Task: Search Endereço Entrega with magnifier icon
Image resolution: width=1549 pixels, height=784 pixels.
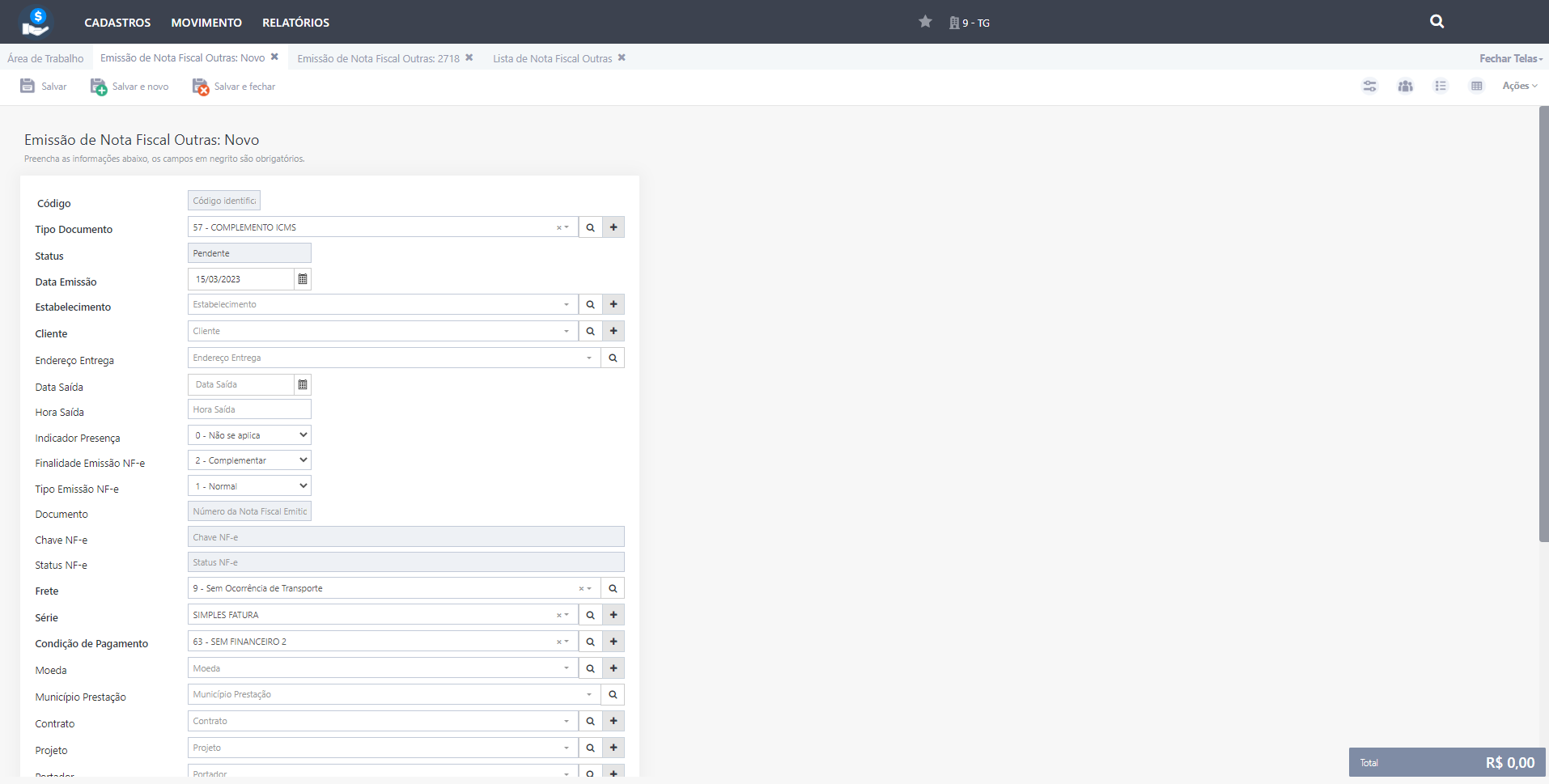Action: (x=613, y=358)
